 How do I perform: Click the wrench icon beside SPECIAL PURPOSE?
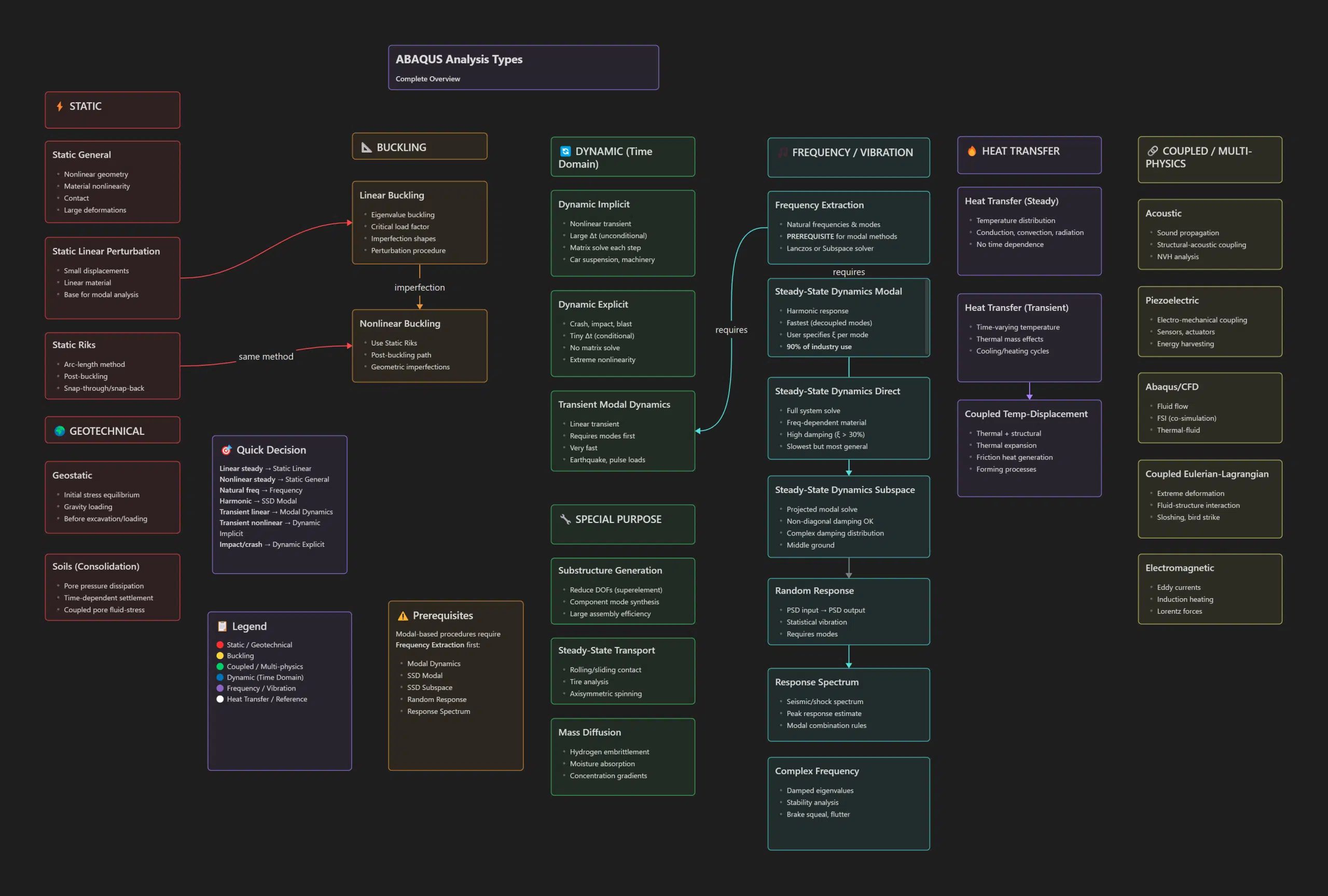pos(565,519)
